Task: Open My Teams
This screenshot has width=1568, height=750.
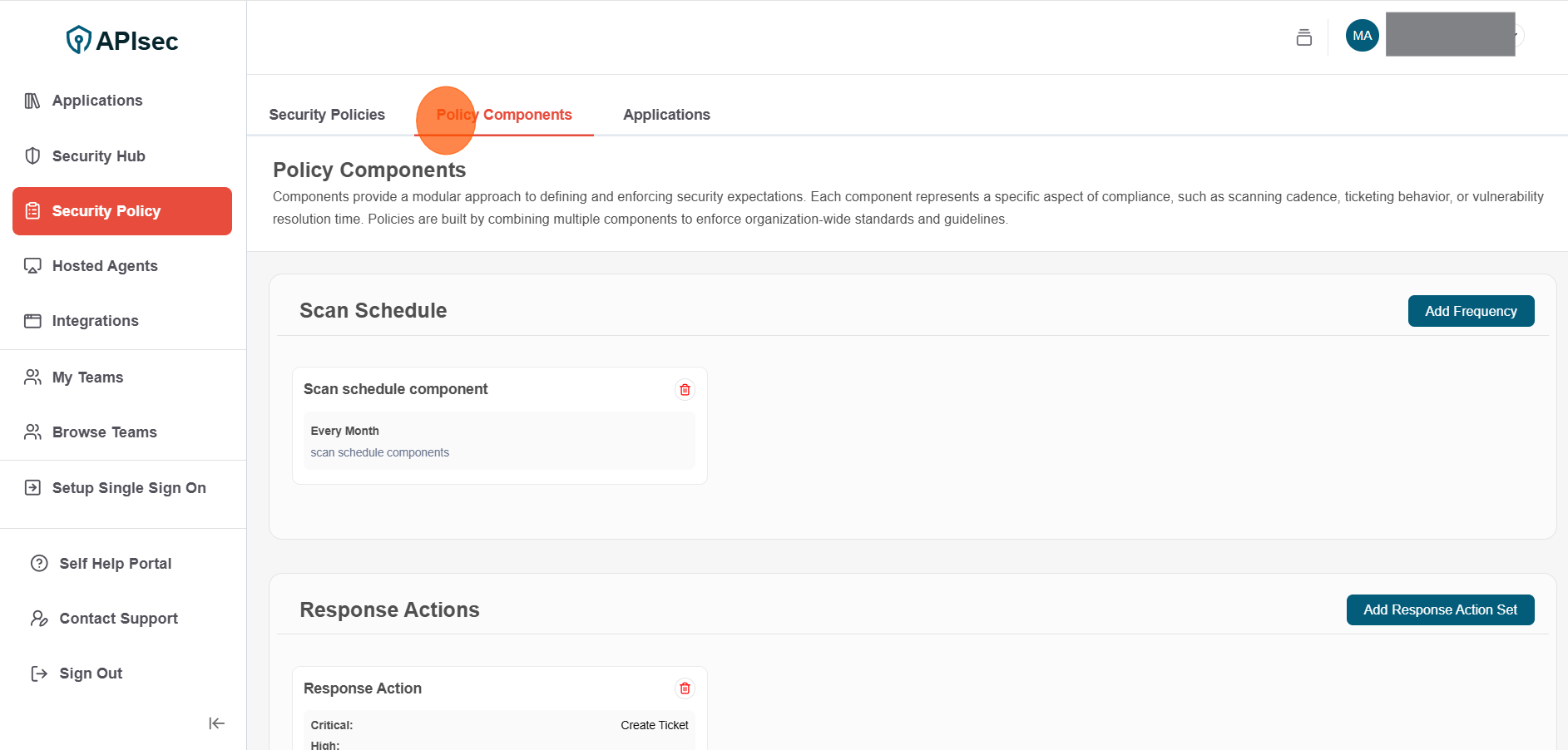Action: pos(87,377)
